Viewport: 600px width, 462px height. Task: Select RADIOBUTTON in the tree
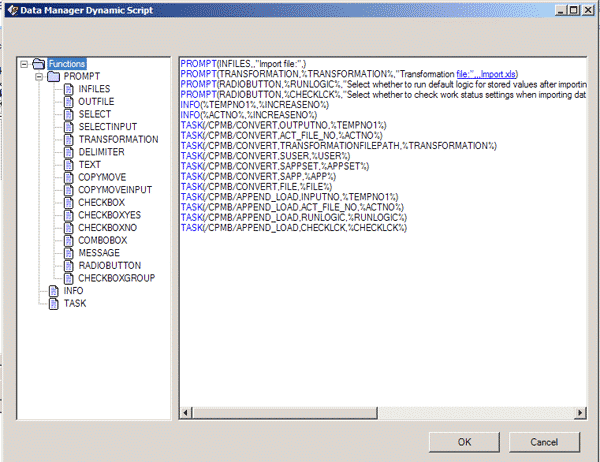pos(110,266)
